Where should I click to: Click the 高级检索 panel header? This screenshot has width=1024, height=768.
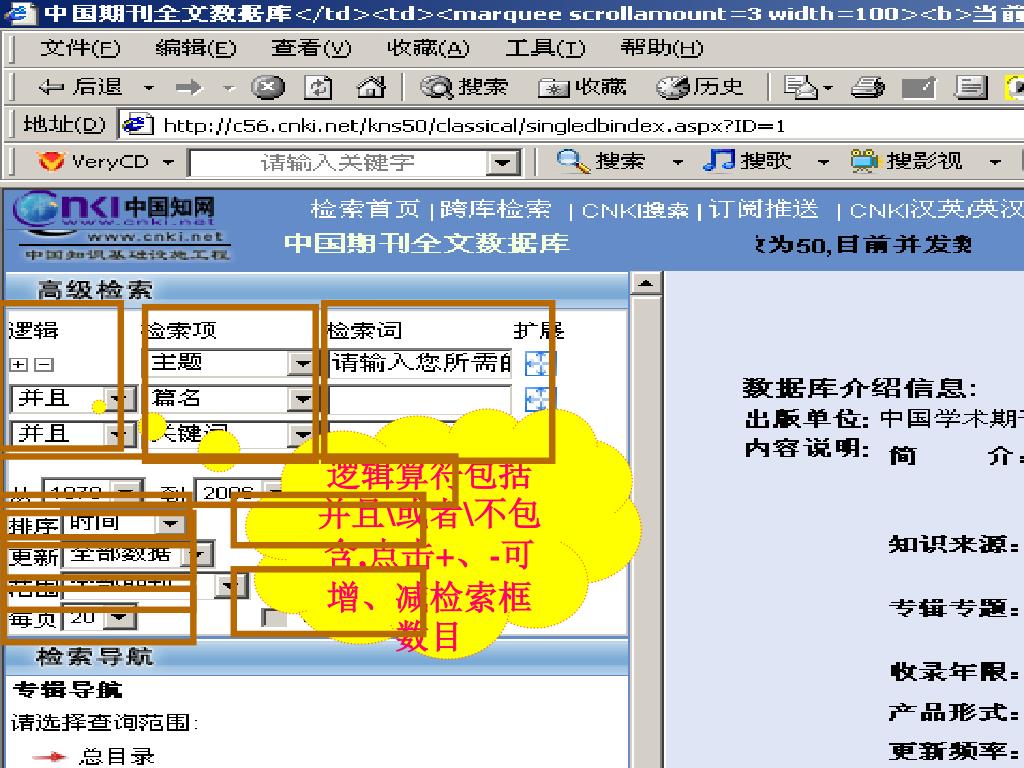pyautogui.click(x=95, y=289)
